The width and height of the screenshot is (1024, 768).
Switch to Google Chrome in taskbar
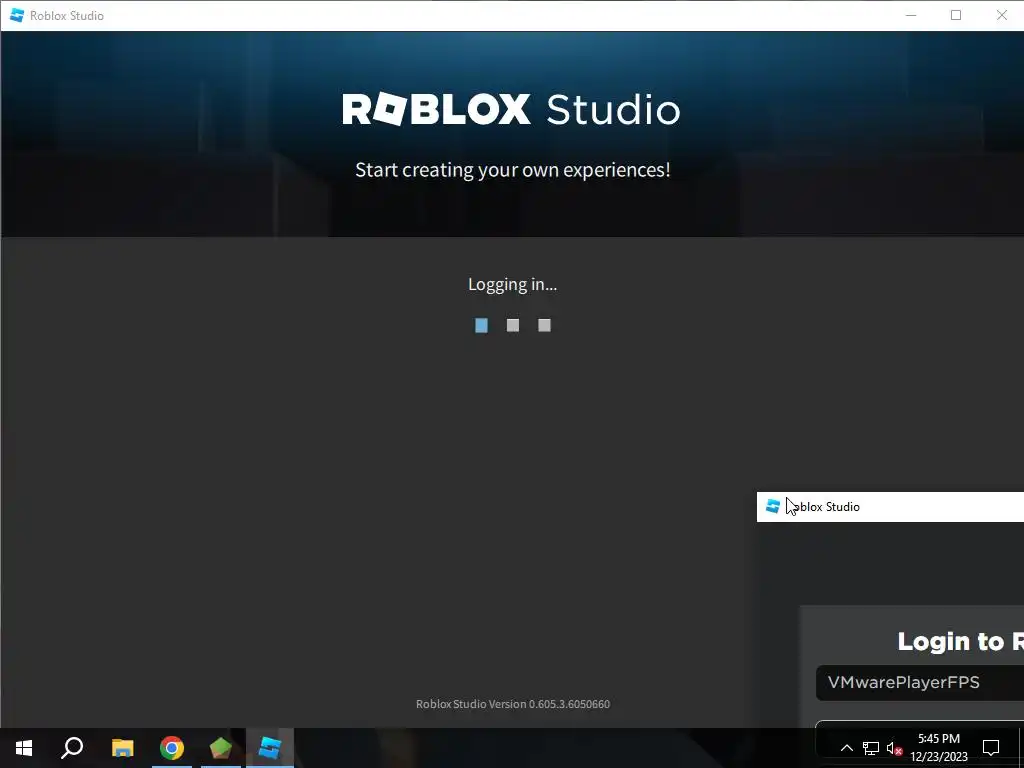click(x=172, y=748)
